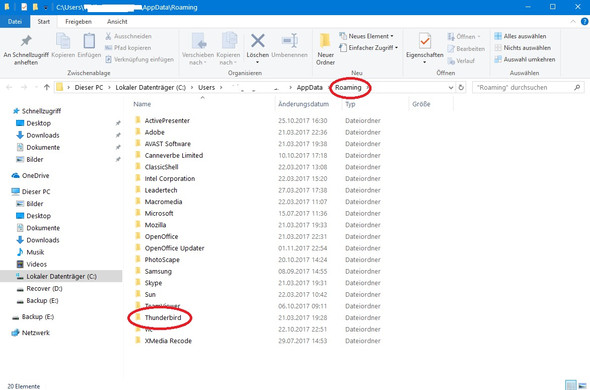
Task: Click the back navigation arrow
Action: click(x=9, y=87)
